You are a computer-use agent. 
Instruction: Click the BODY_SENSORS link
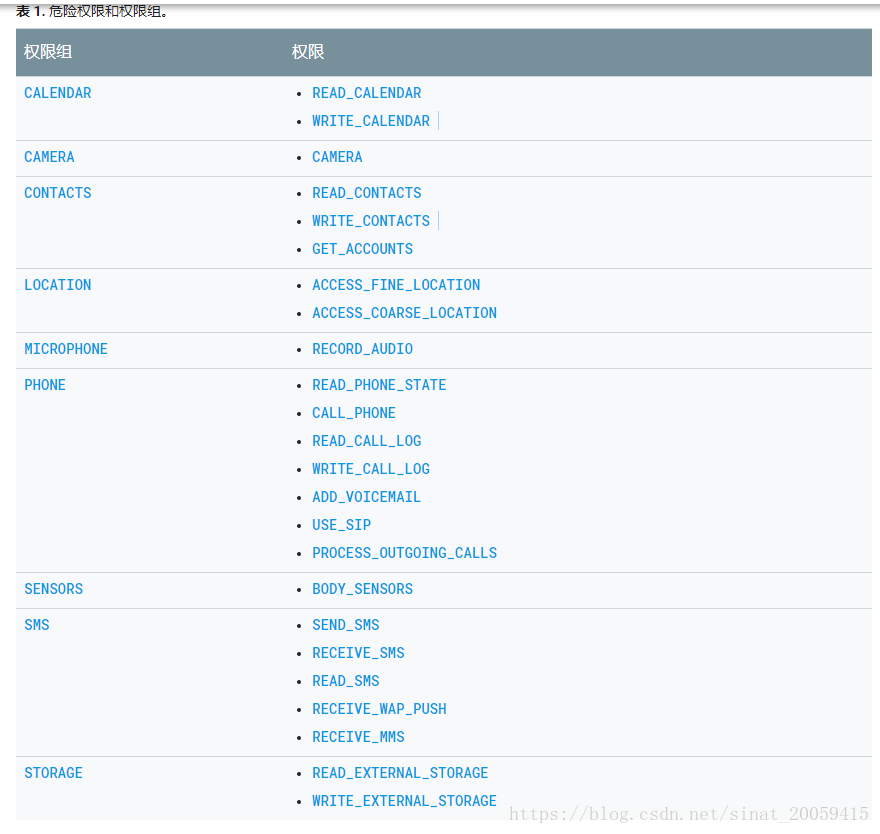pos(363,589)
